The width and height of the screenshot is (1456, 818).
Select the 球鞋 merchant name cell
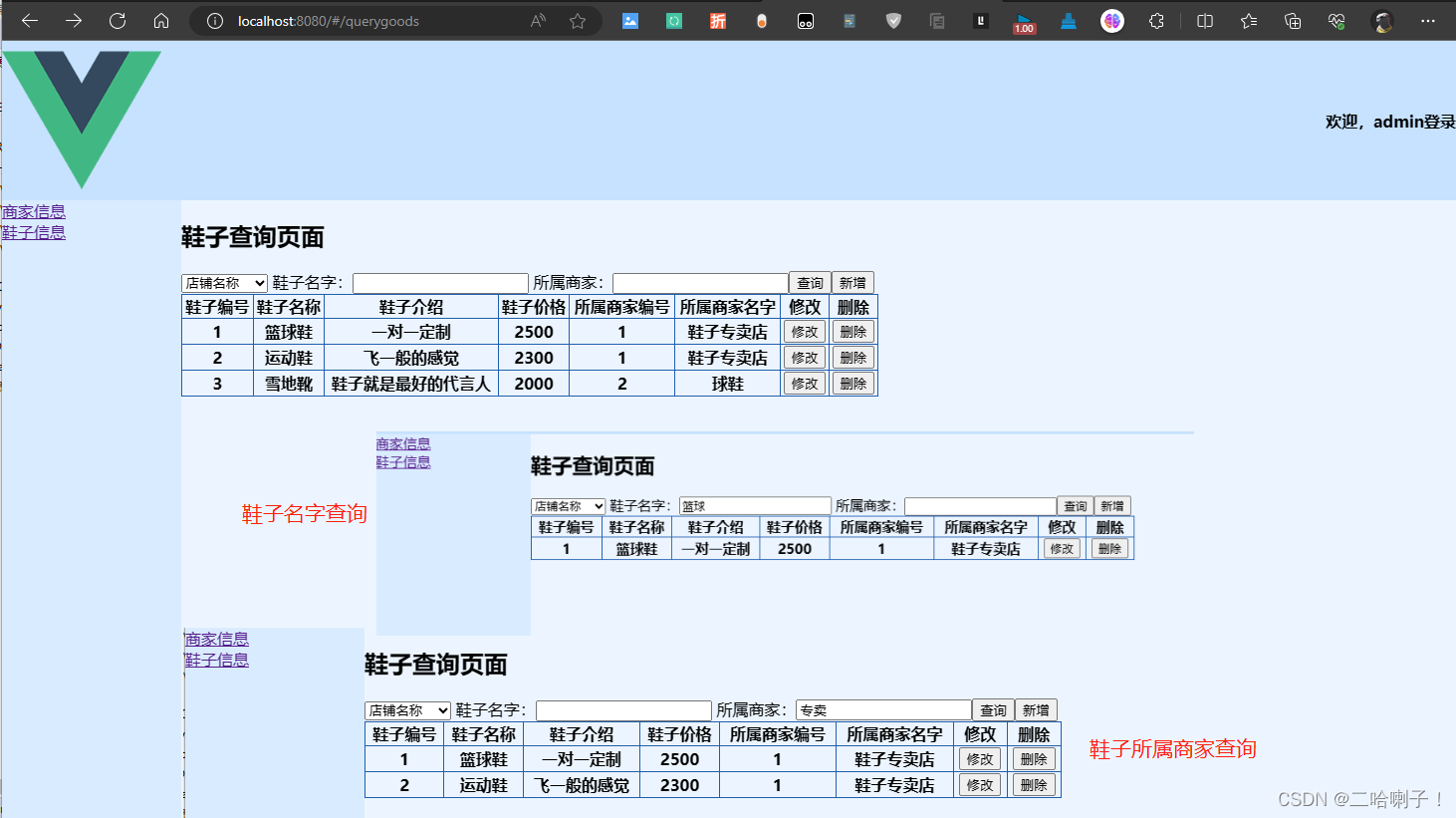728,384
